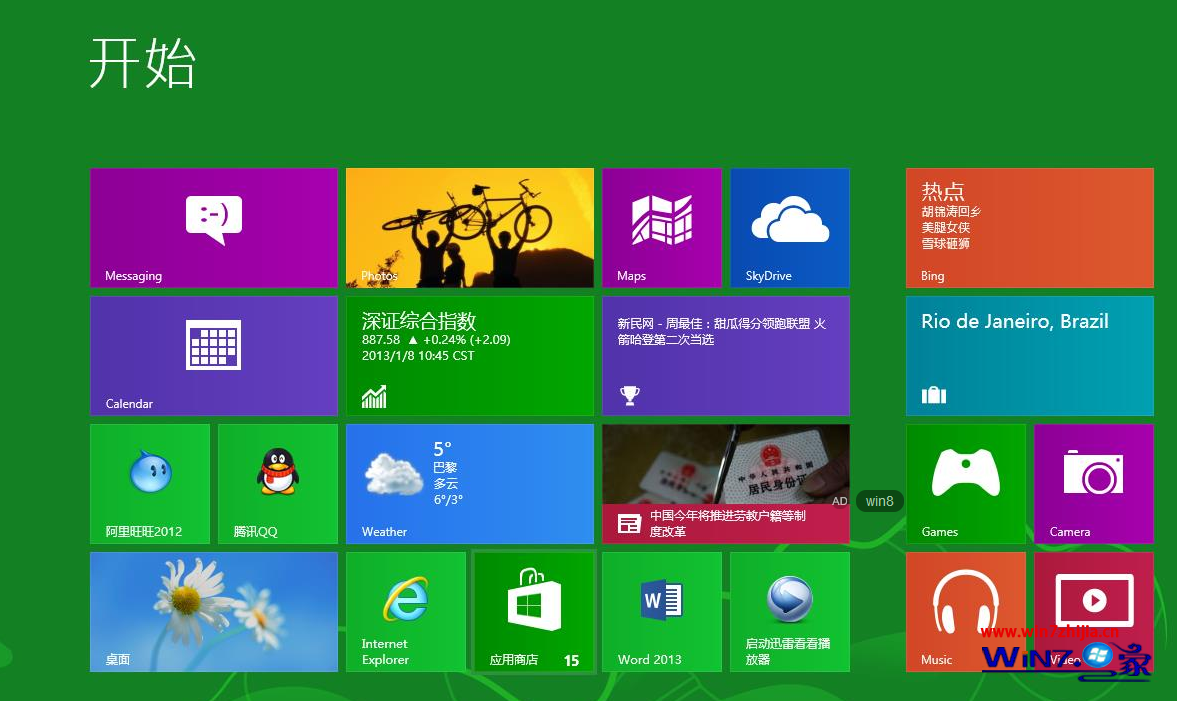Image resolution: width=1177 pixels, height=701 pixels.
Task: Open the 深证综合指数 finance tile
Action: pyautogui.click(x=470, y=356)
